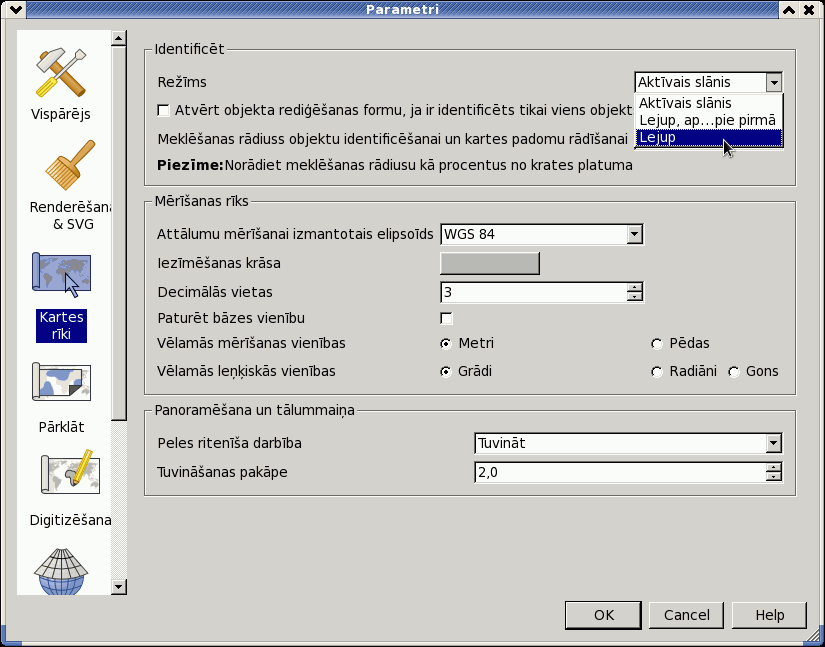Viewport: 825px width, 647px height.
Task: Open the Help button
Action: point(770,615)
